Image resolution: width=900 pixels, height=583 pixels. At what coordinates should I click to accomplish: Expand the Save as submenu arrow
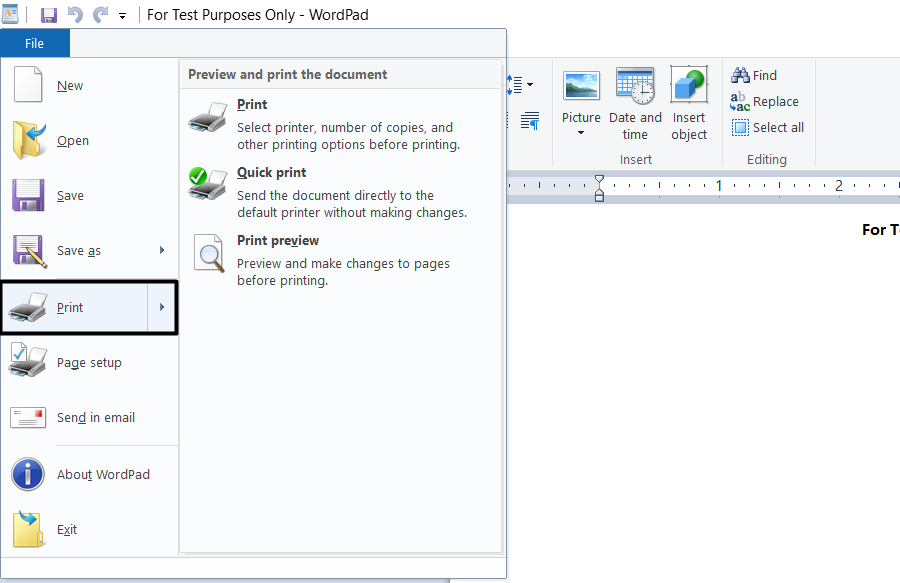tap(163, 251)
